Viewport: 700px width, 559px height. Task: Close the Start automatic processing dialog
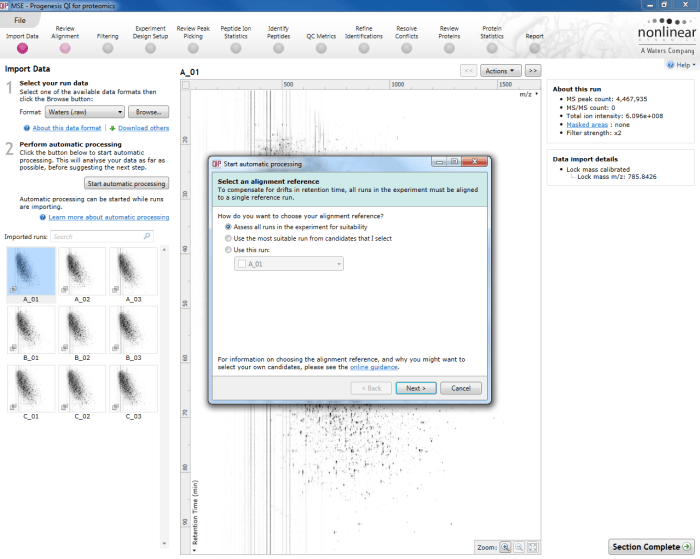[475, 162]
